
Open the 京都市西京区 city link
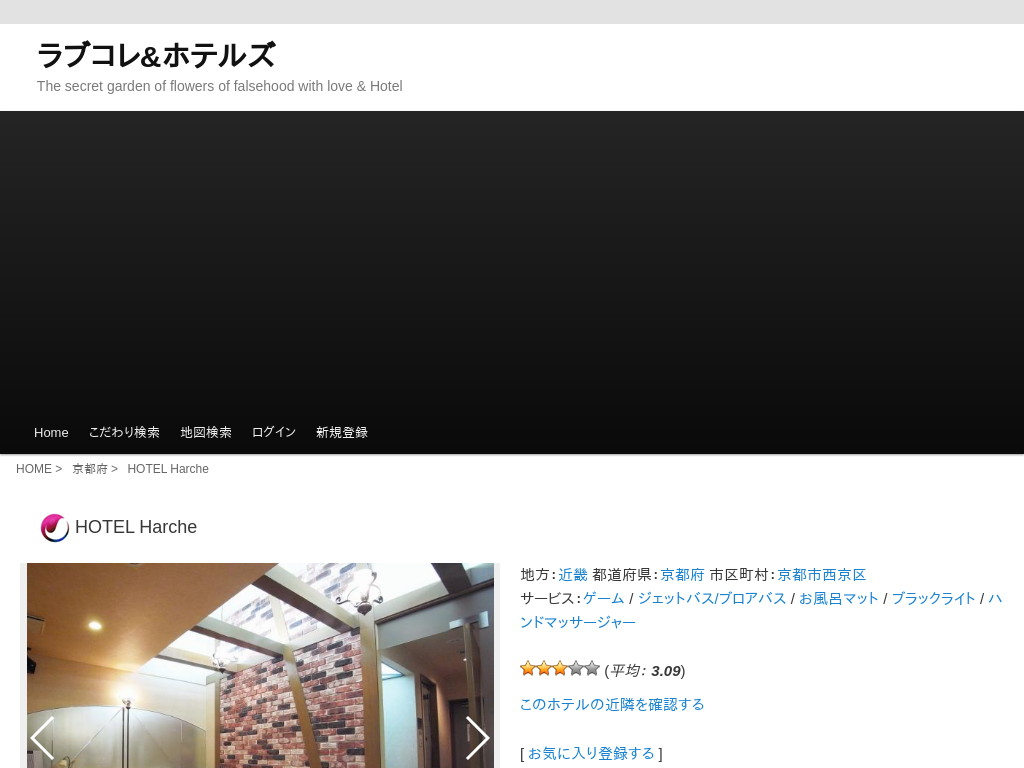pos(822,575)
